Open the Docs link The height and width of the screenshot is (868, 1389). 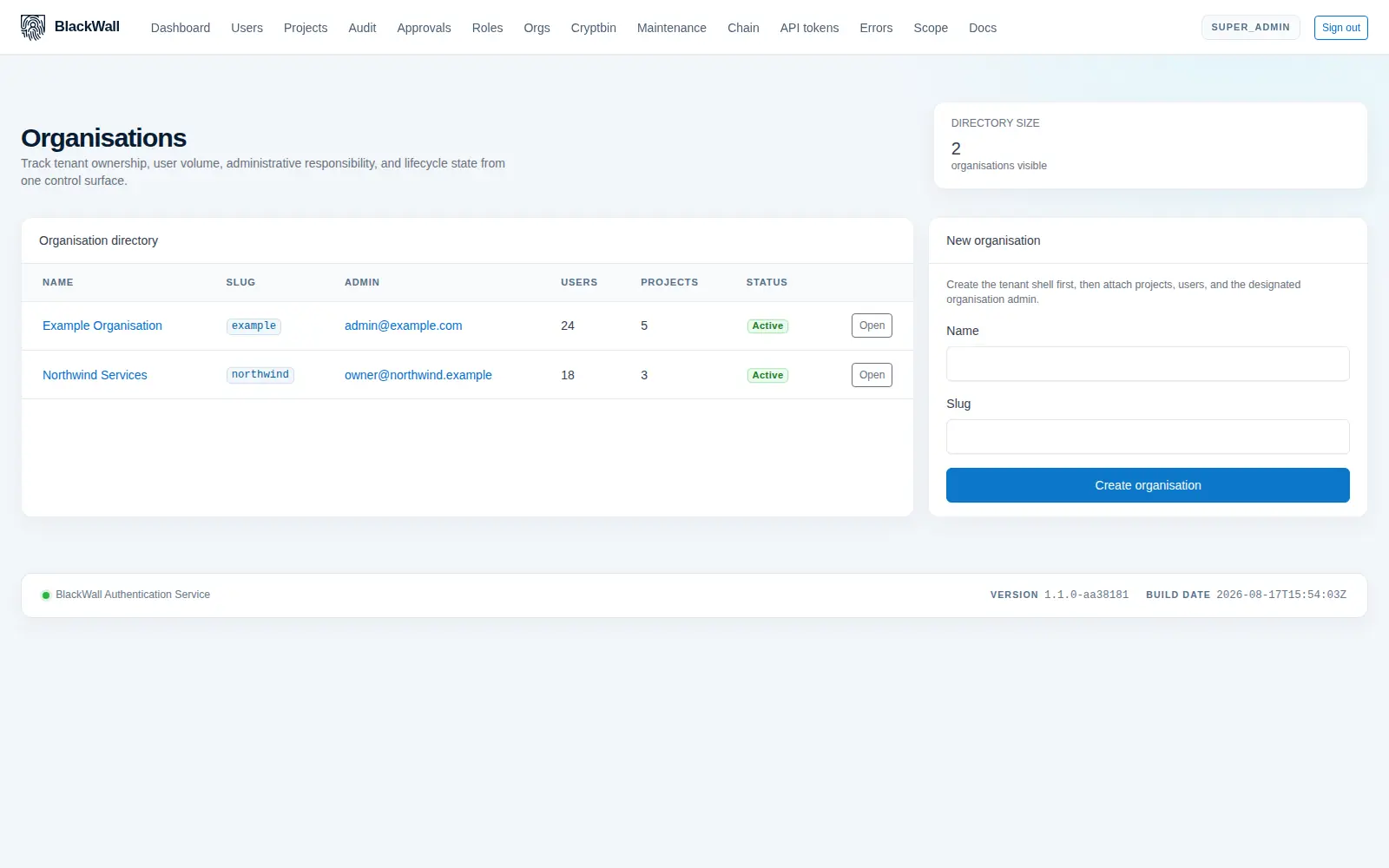983,28
